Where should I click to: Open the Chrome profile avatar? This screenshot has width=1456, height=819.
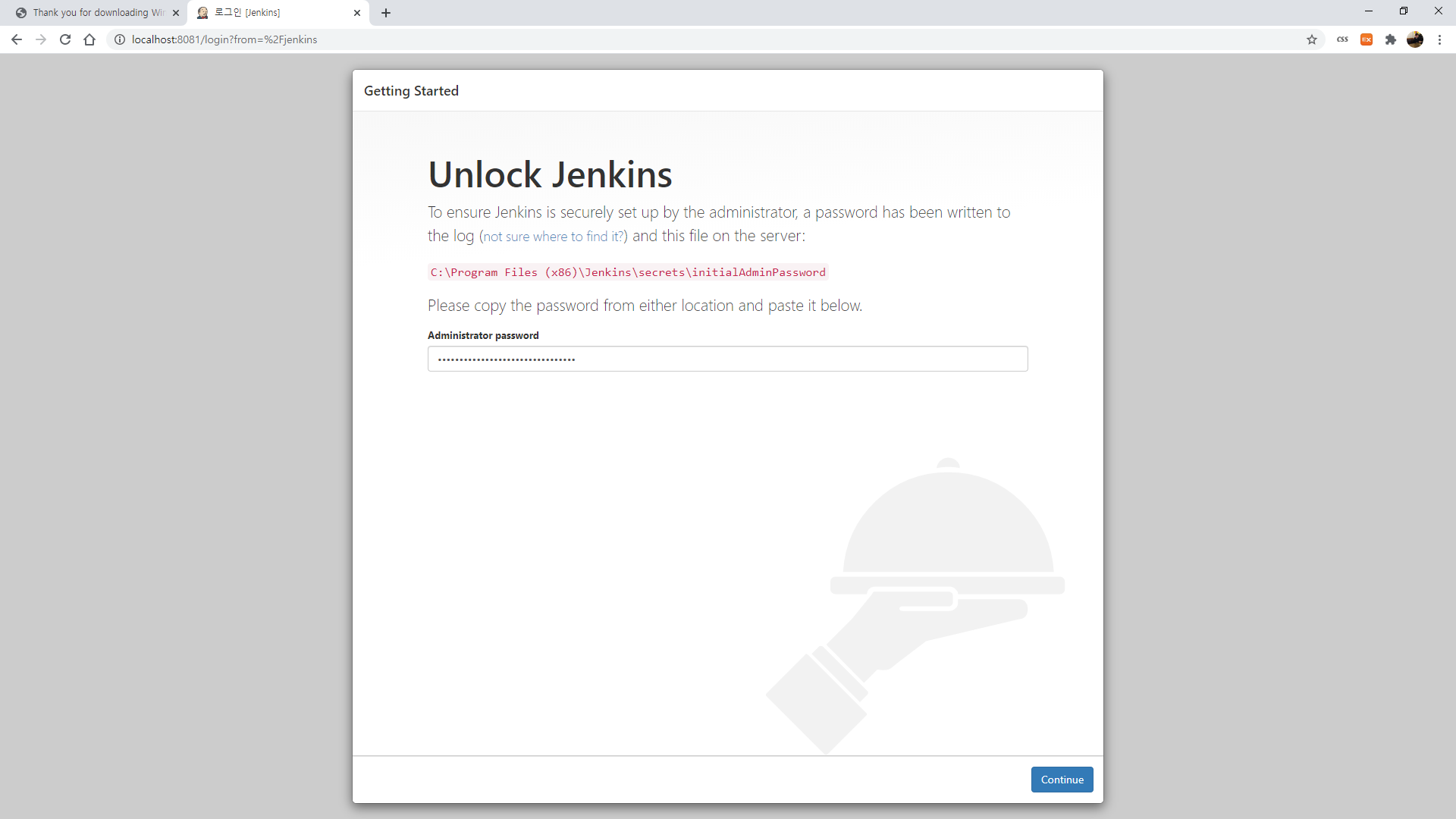[x=1415, y=39]
